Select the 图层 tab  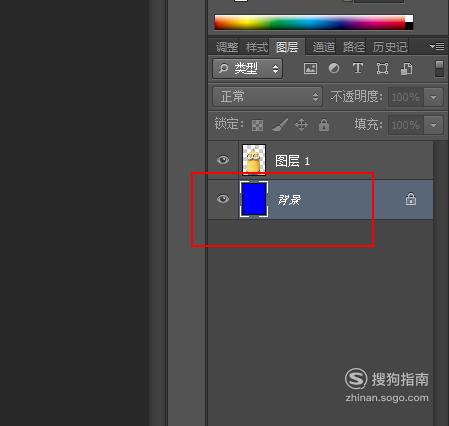[x=287, y=47]
